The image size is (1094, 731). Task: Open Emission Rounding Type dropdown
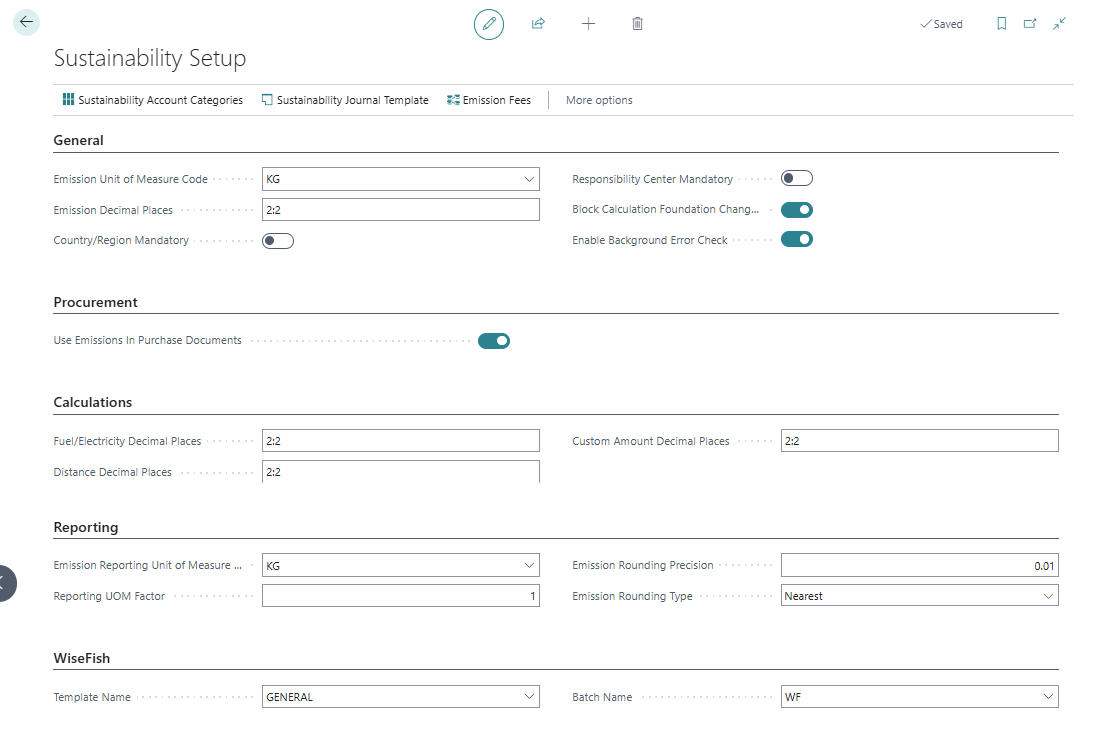pyautogui.click(x=1048, y=596)
